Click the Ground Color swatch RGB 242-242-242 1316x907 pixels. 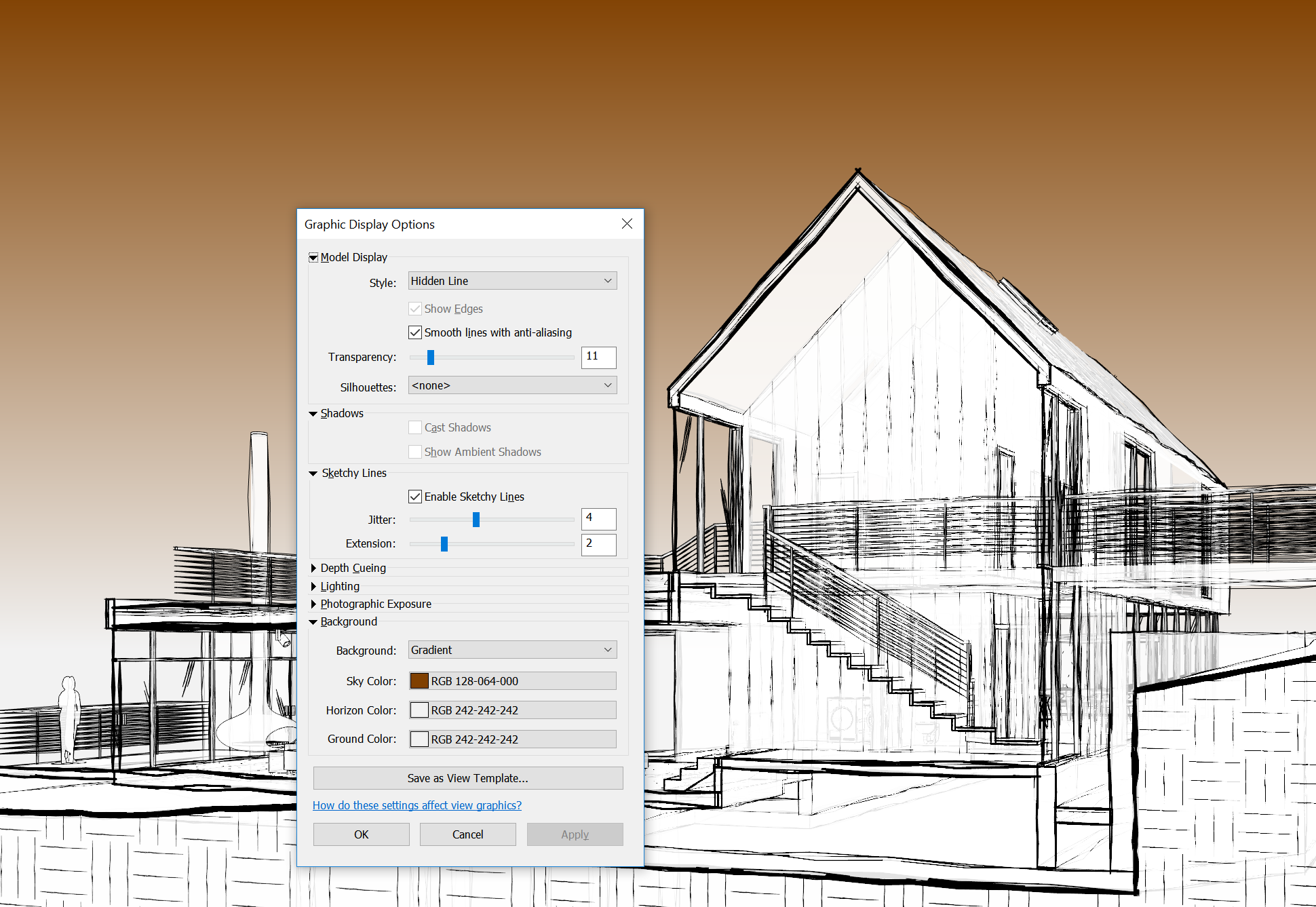[x=420, y=738]
